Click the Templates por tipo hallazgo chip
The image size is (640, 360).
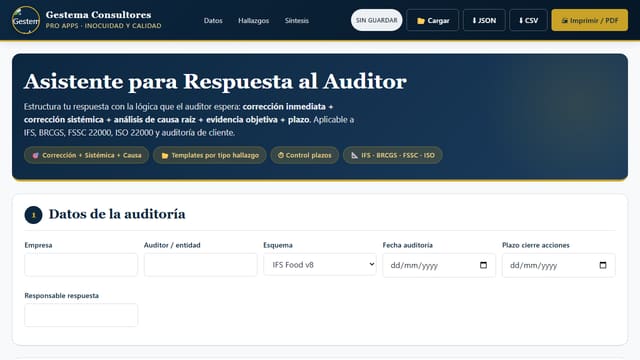(x=210, y=155)
